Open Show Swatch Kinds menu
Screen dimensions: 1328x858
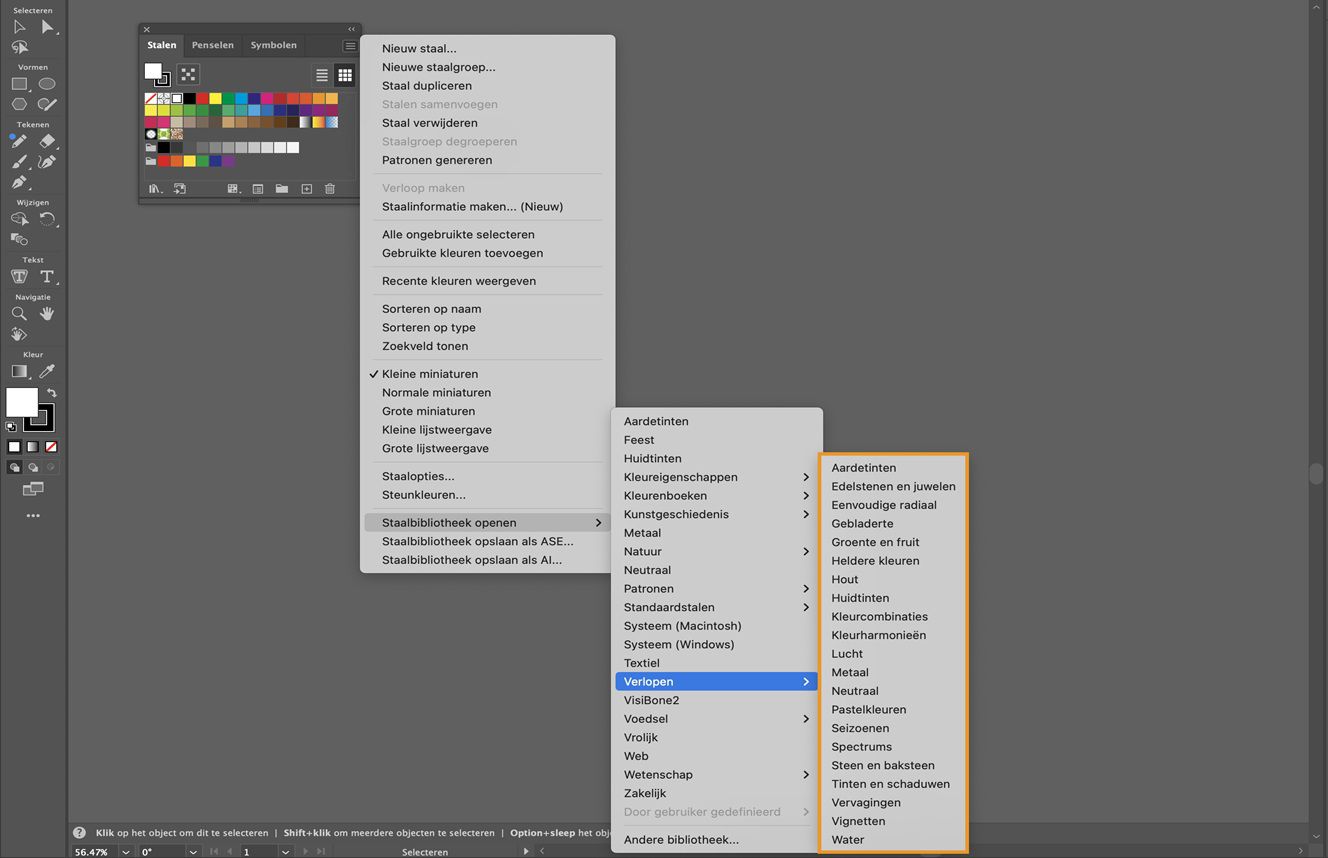[x=233, y=189]
